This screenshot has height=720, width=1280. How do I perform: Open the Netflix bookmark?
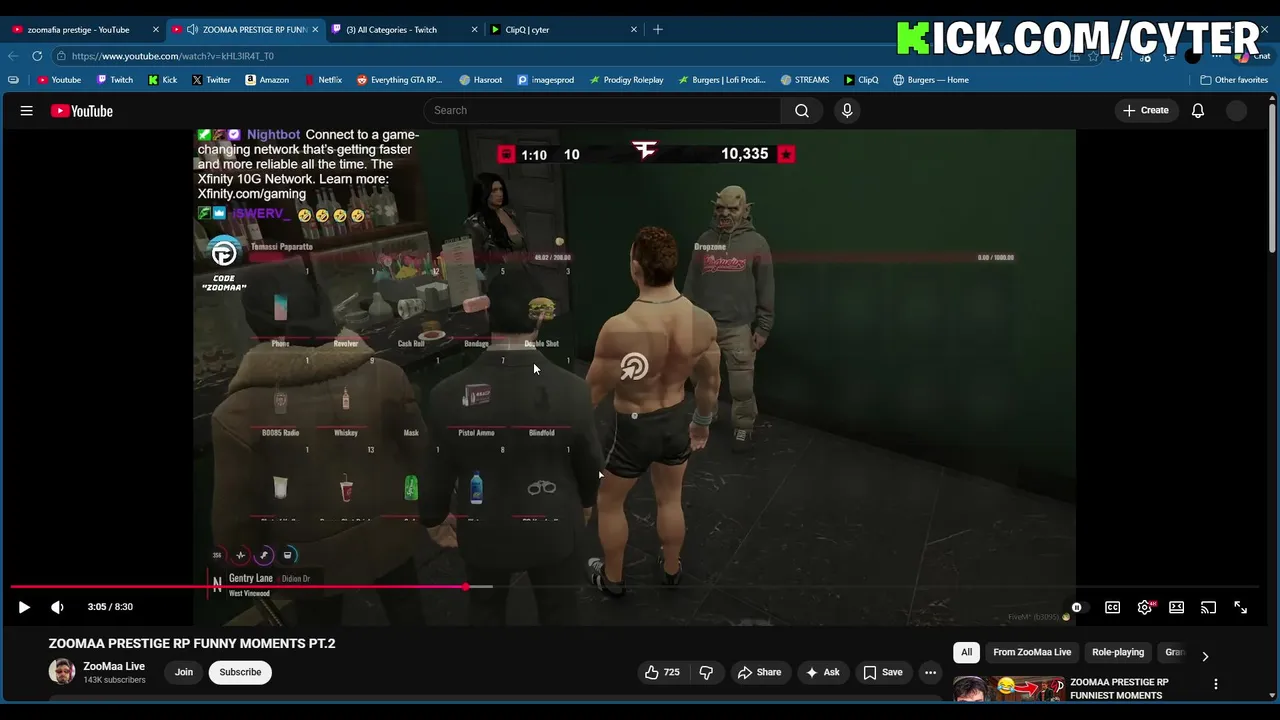(322, 80)
